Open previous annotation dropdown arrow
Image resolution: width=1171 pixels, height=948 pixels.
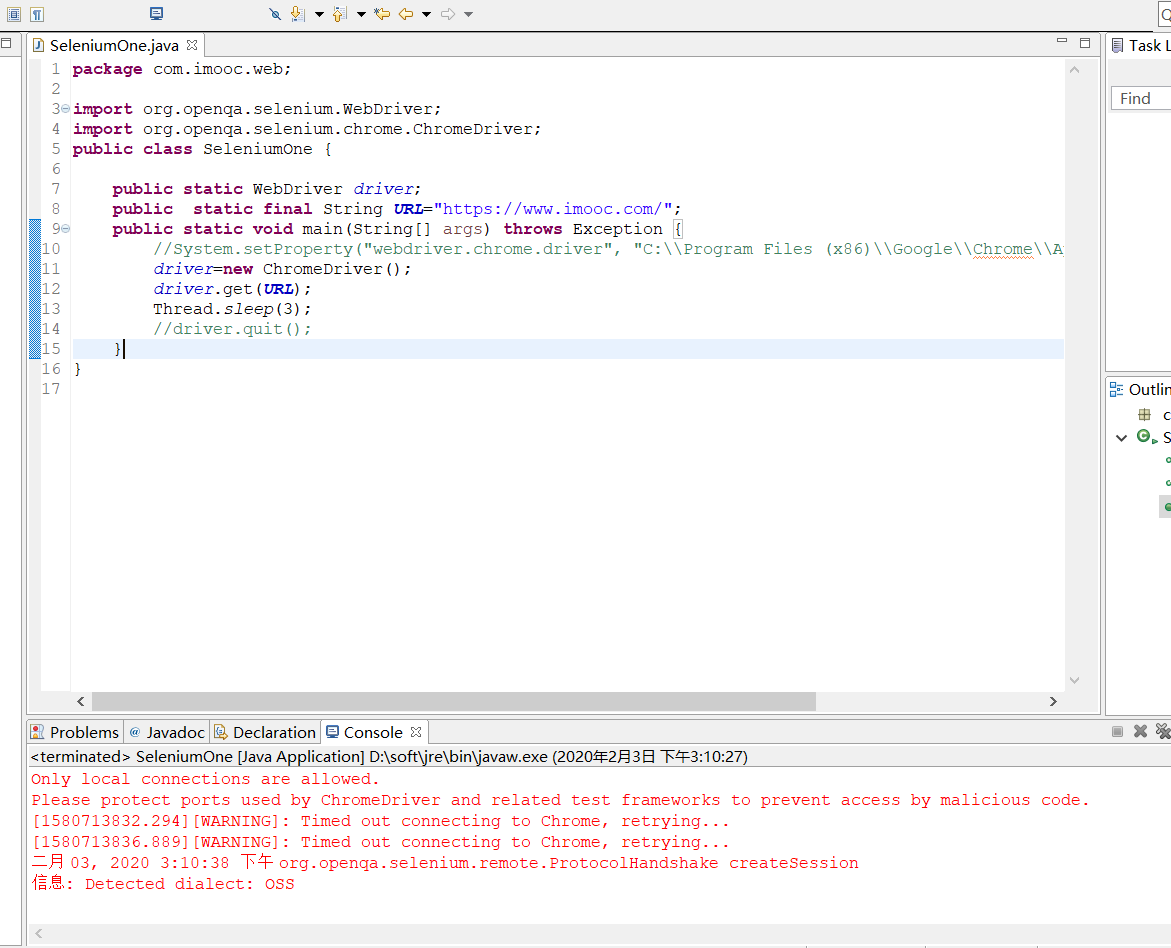click(361, 14)
